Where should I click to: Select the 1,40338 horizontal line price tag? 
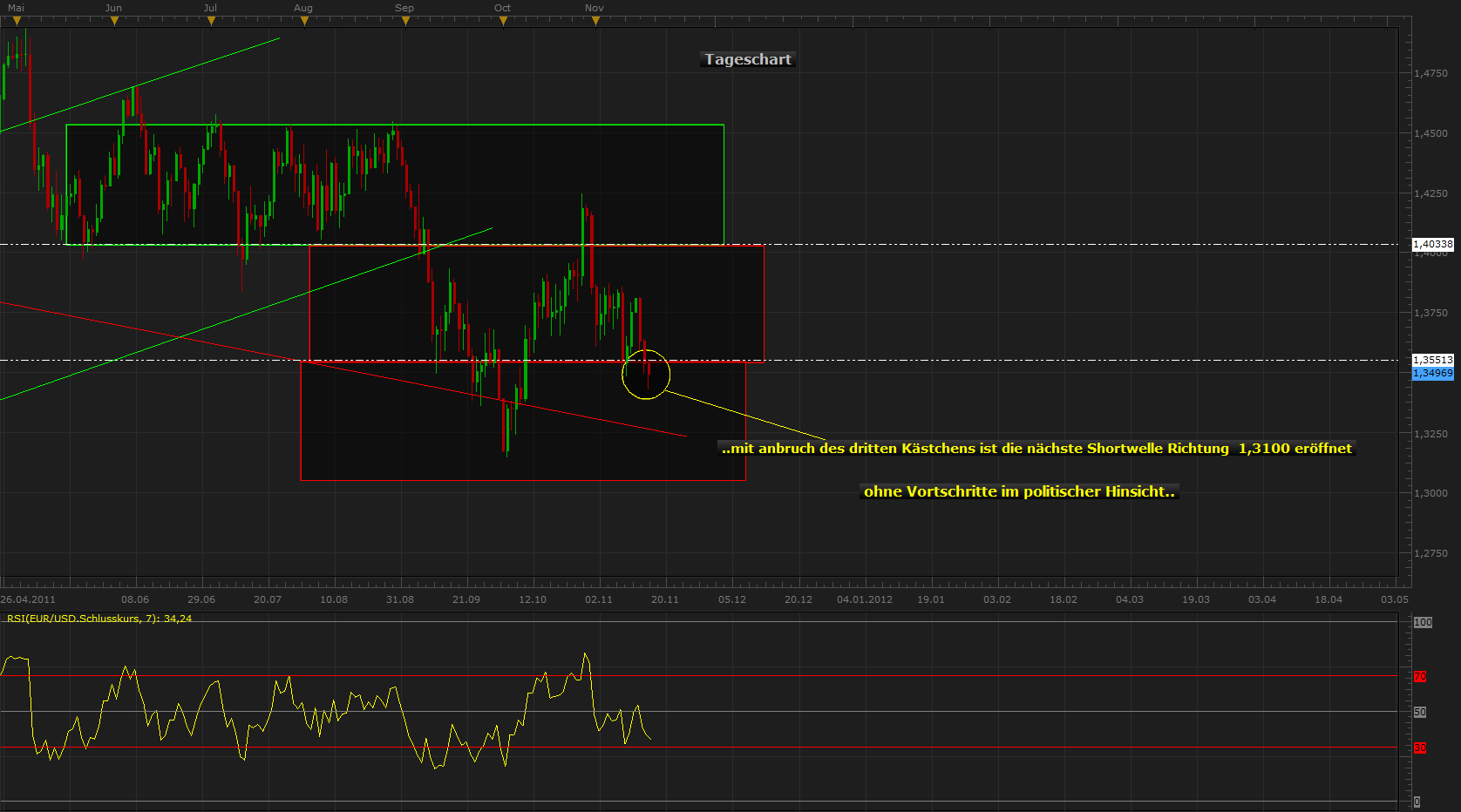pos(1433,244)
